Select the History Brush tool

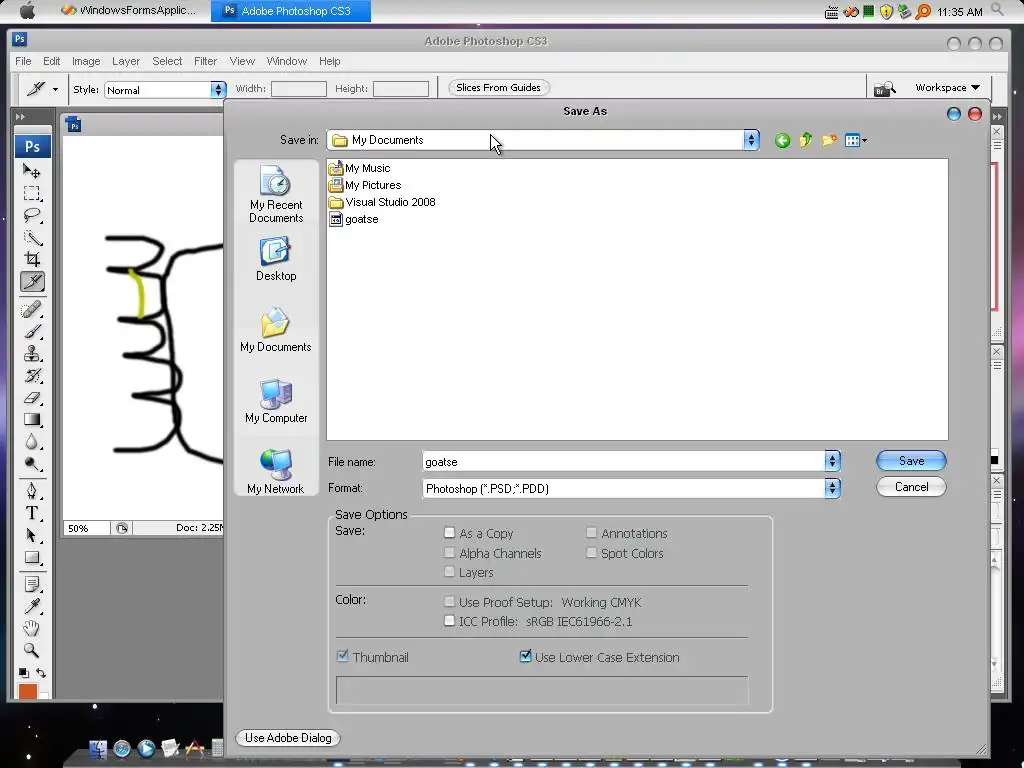point(31,376)
